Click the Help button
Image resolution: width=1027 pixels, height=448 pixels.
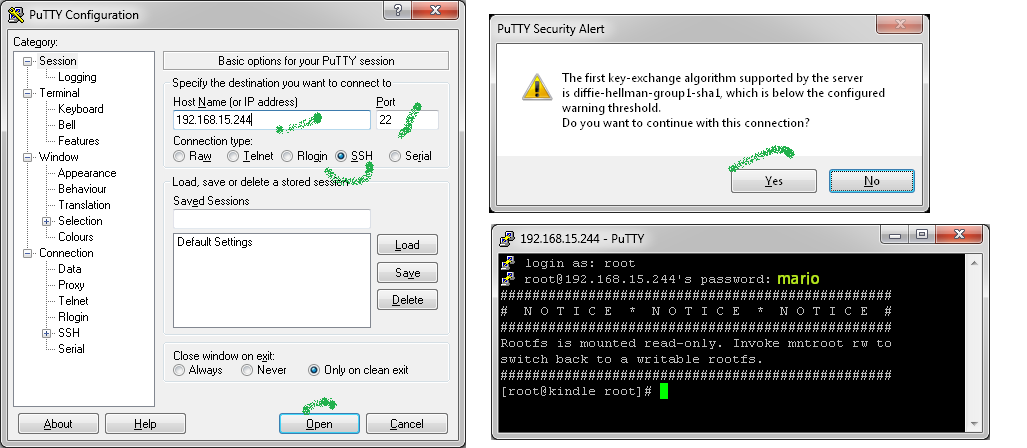tap(145, 424)
